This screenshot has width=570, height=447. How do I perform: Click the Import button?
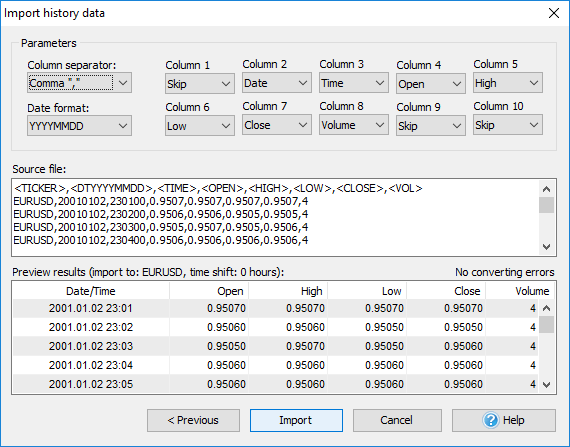296,420
